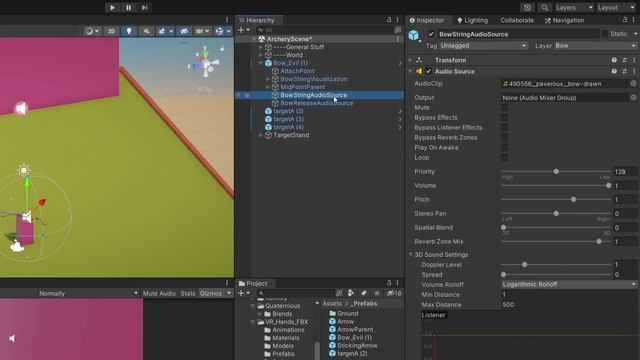Collapse the Bow_Evil (1) prefab
The height and width of the screenshot is (360, 640).
point(261,63)
